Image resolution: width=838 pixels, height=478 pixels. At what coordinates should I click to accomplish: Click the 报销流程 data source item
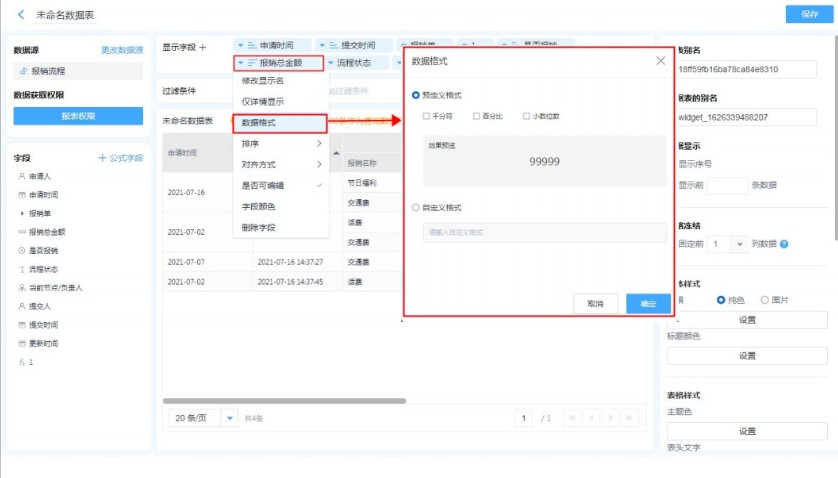point(48,71)
